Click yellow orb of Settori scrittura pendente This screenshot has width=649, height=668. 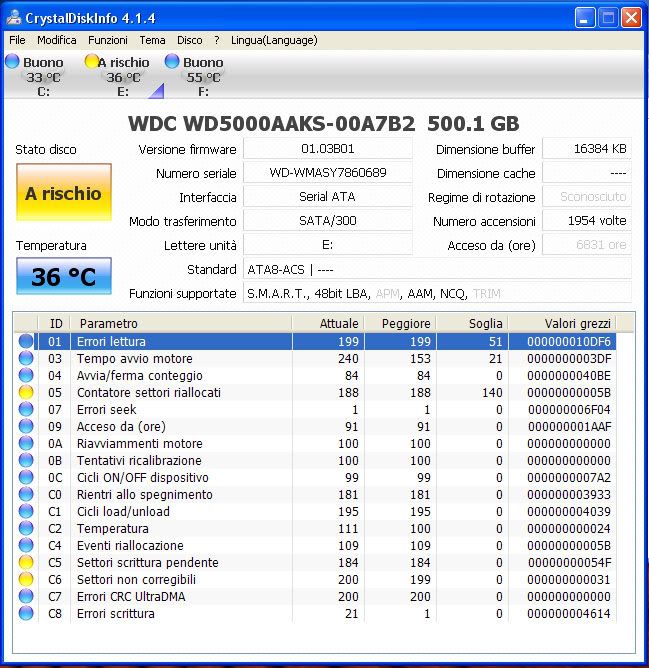(26, 562)
